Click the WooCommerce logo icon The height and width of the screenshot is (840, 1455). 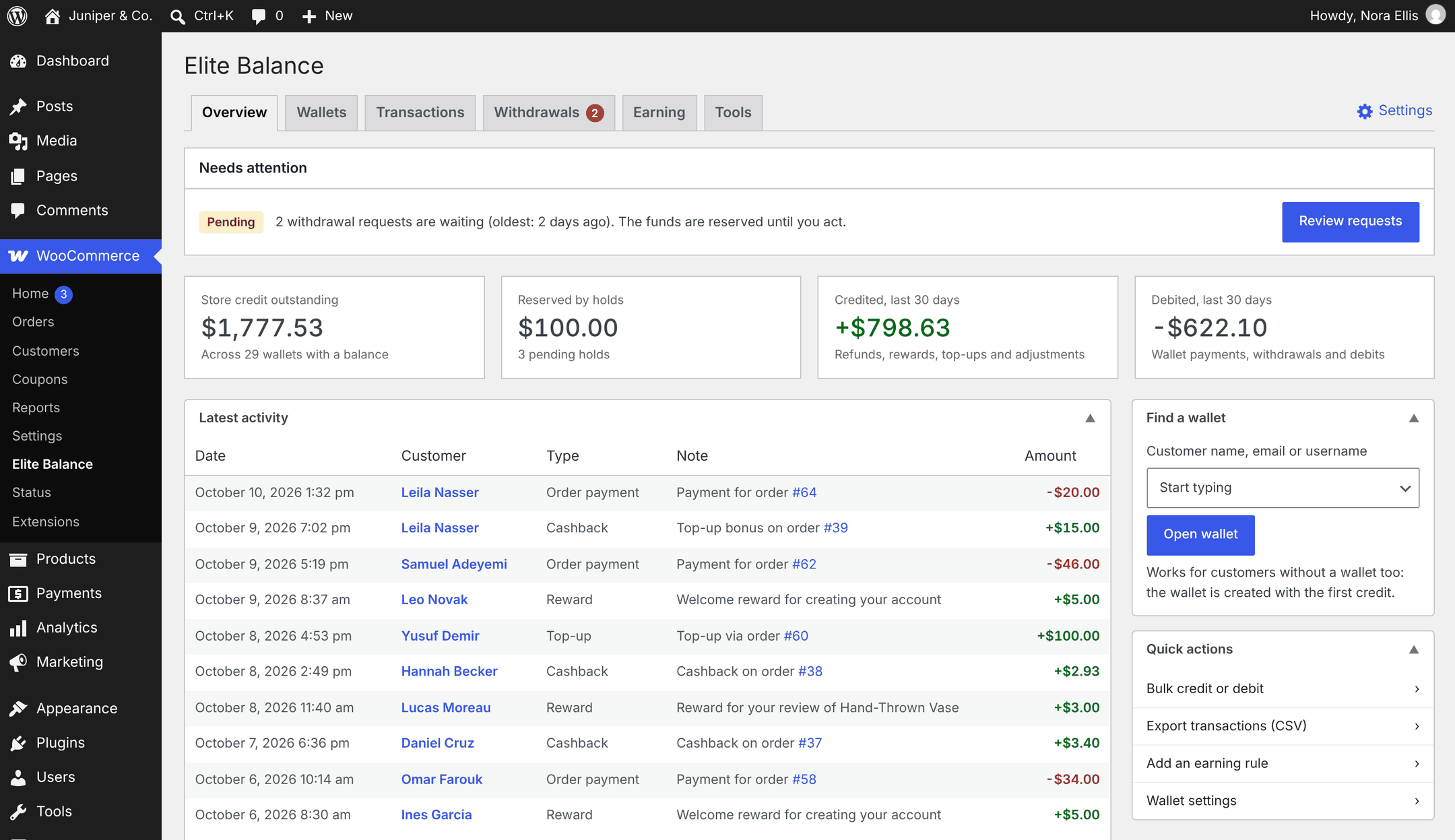18,256
